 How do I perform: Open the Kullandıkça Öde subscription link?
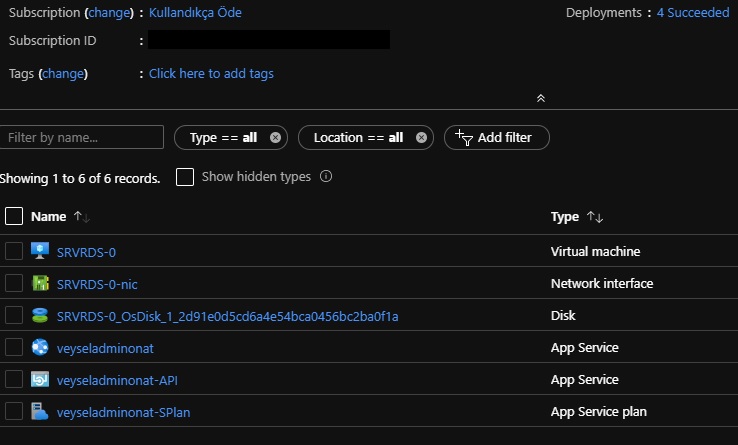pyautogui.click(x=195, y=13)
